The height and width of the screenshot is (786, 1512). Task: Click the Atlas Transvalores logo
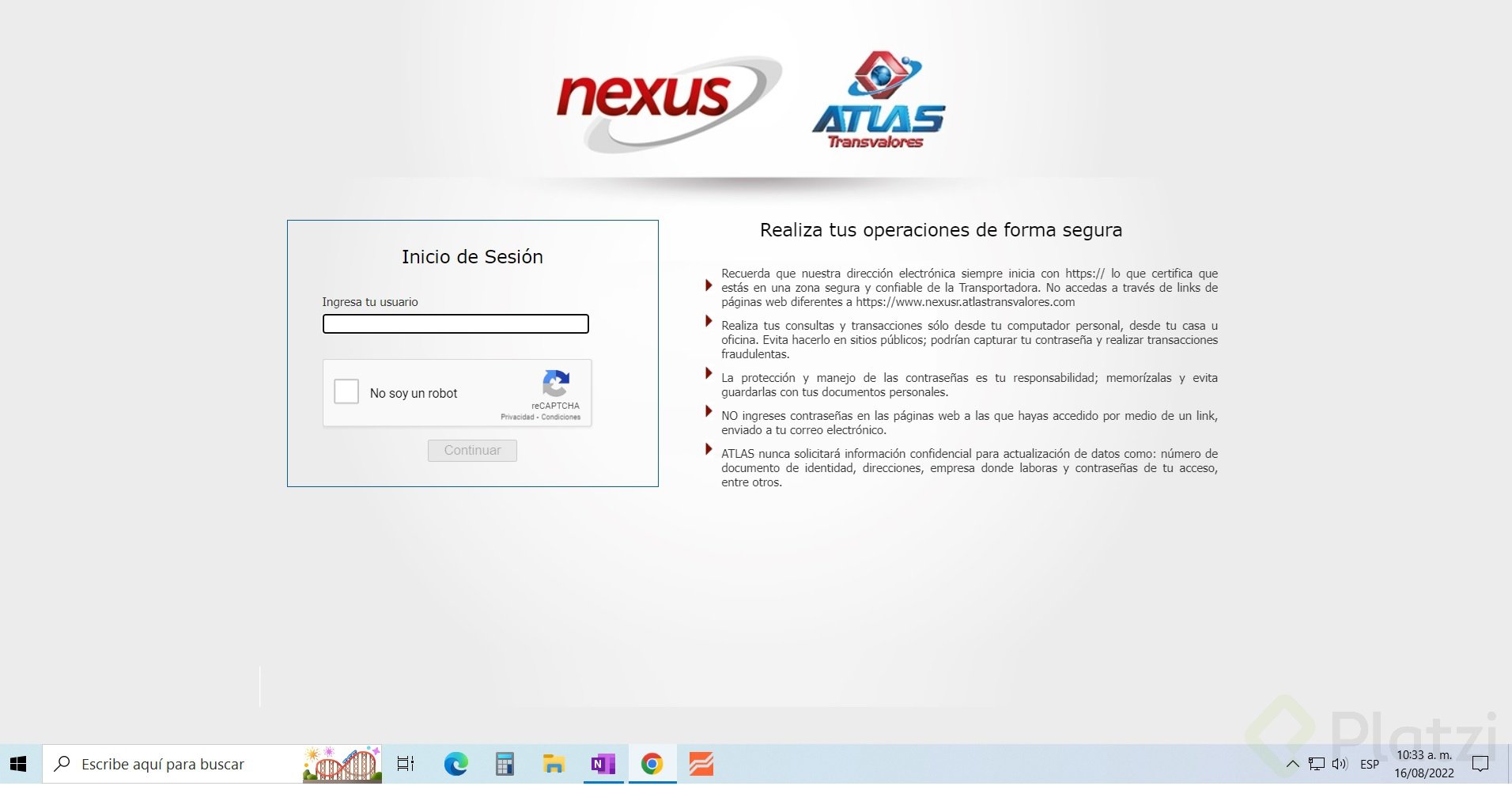coord(879,100)
